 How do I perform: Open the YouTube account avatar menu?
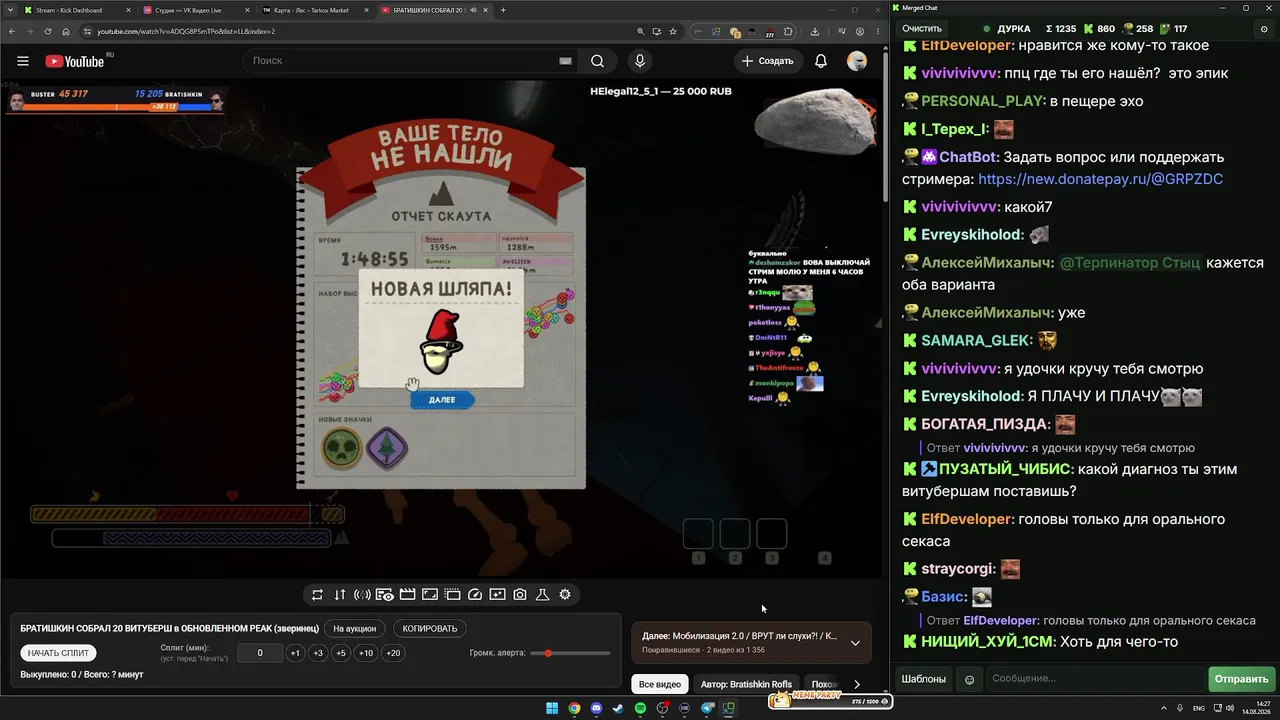(857, 61)
